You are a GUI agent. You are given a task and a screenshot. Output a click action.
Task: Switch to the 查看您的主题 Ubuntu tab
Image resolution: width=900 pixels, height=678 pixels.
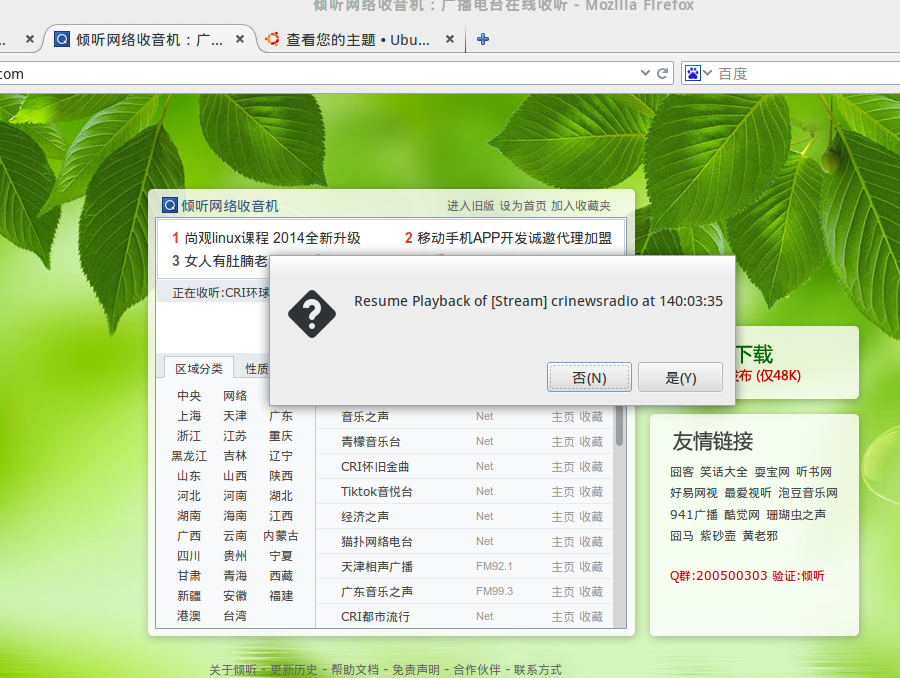coord(359,40)
